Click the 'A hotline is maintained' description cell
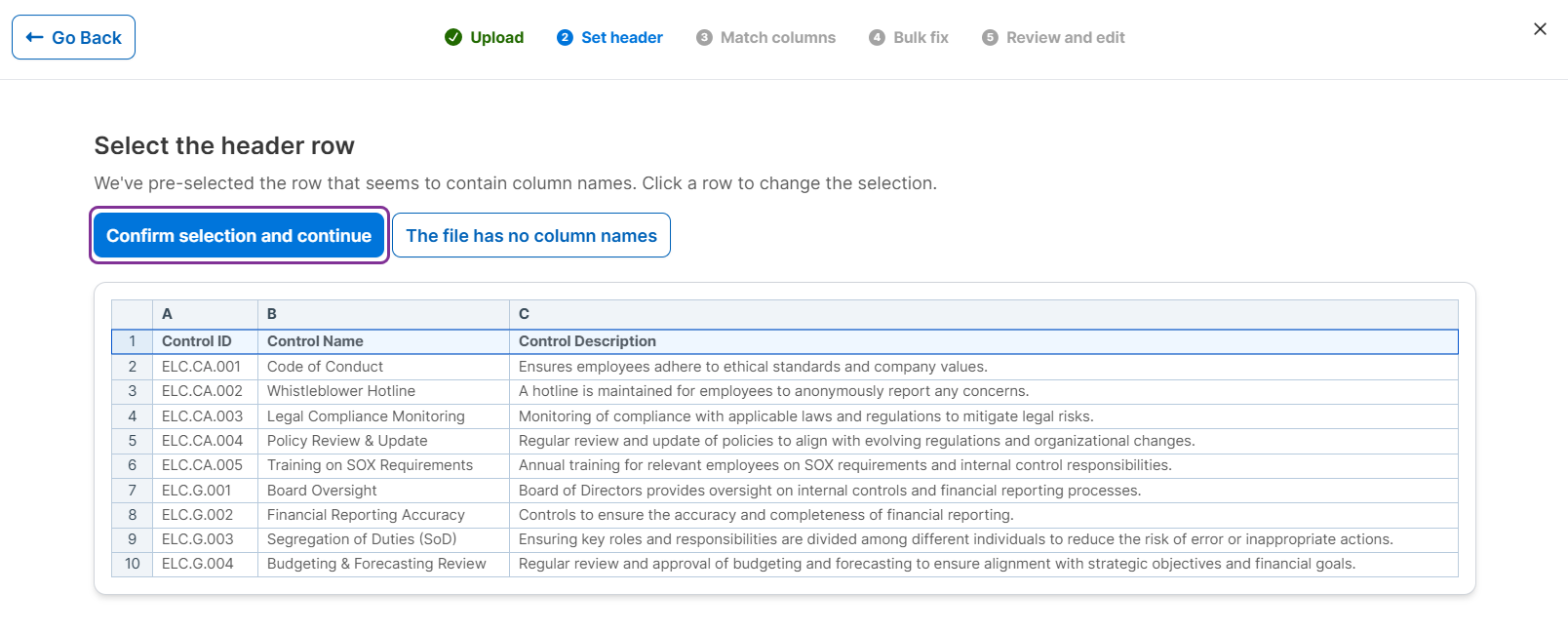Image resolution: width=1568 pixels, height=632 pixels. pyautogui.click(x=984, y=391)
